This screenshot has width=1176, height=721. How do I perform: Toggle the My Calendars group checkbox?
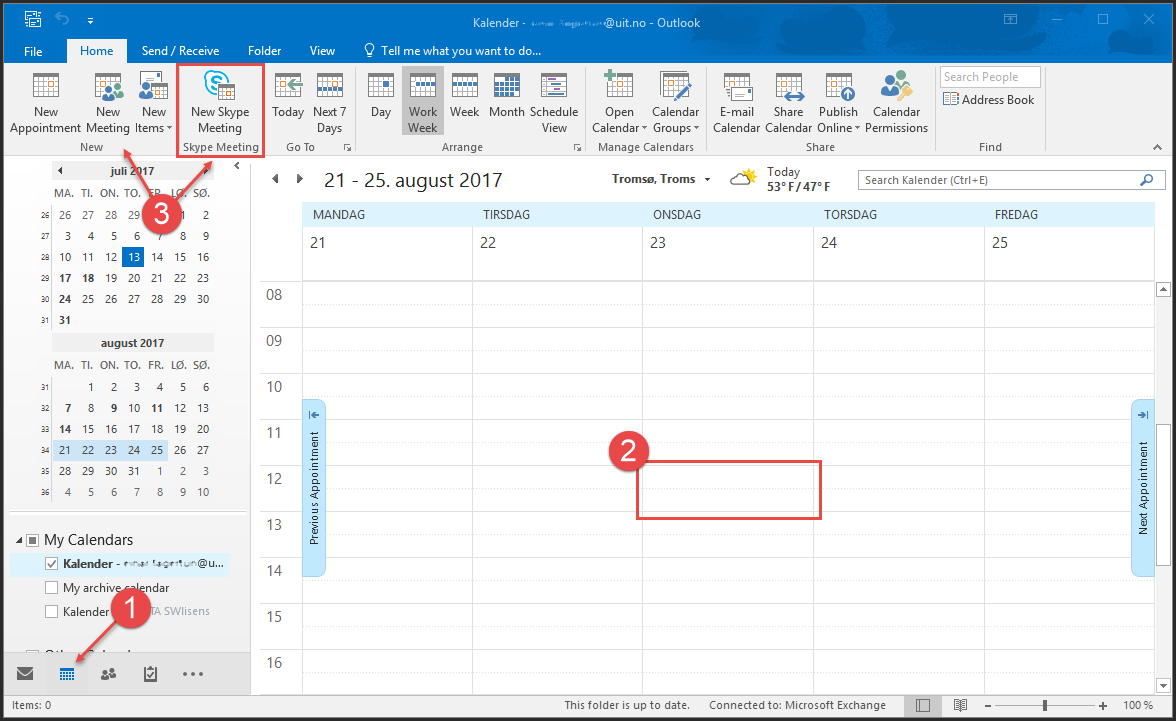[32, 540]
